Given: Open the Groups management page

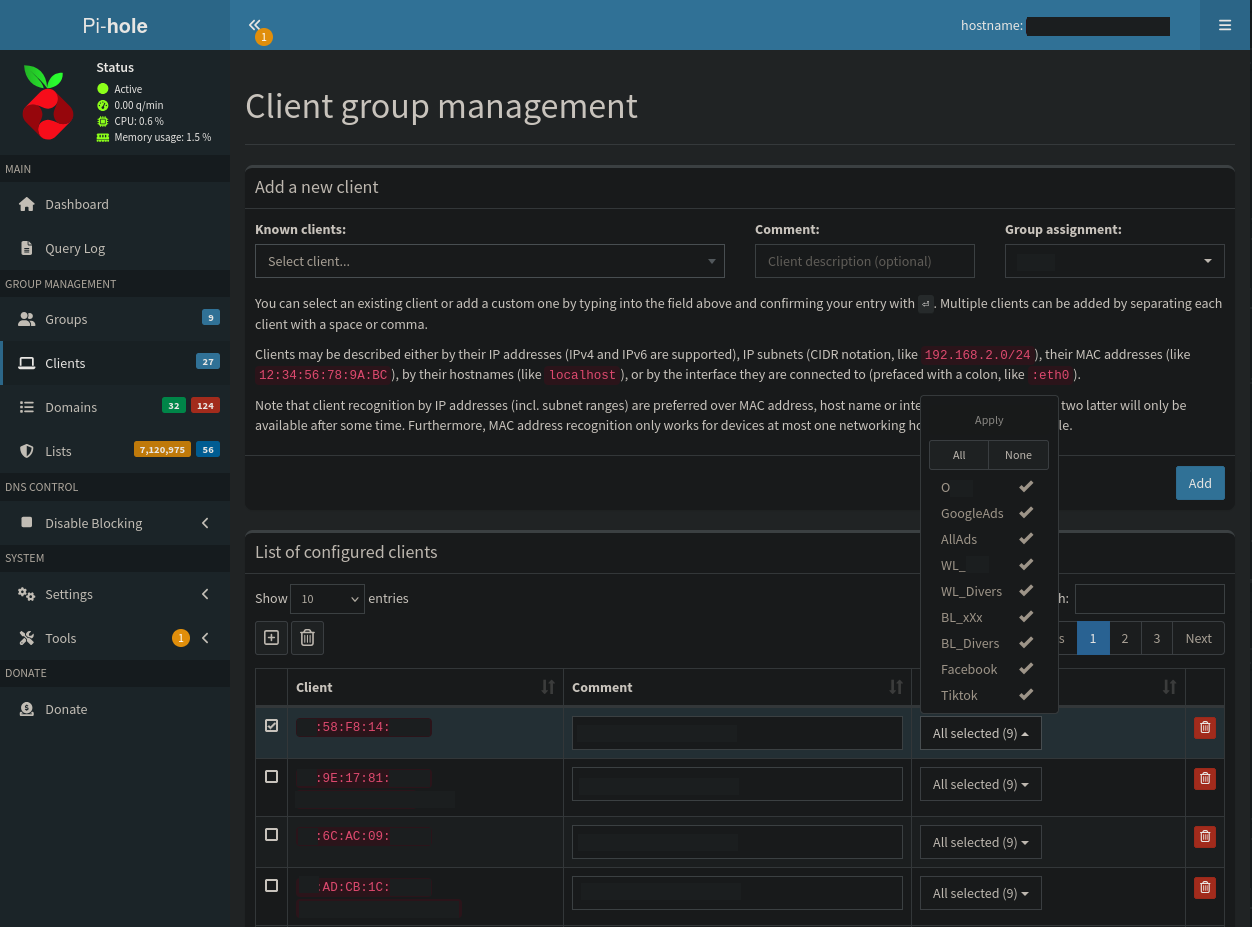Looking at the screenshot, I should (115, 319).
